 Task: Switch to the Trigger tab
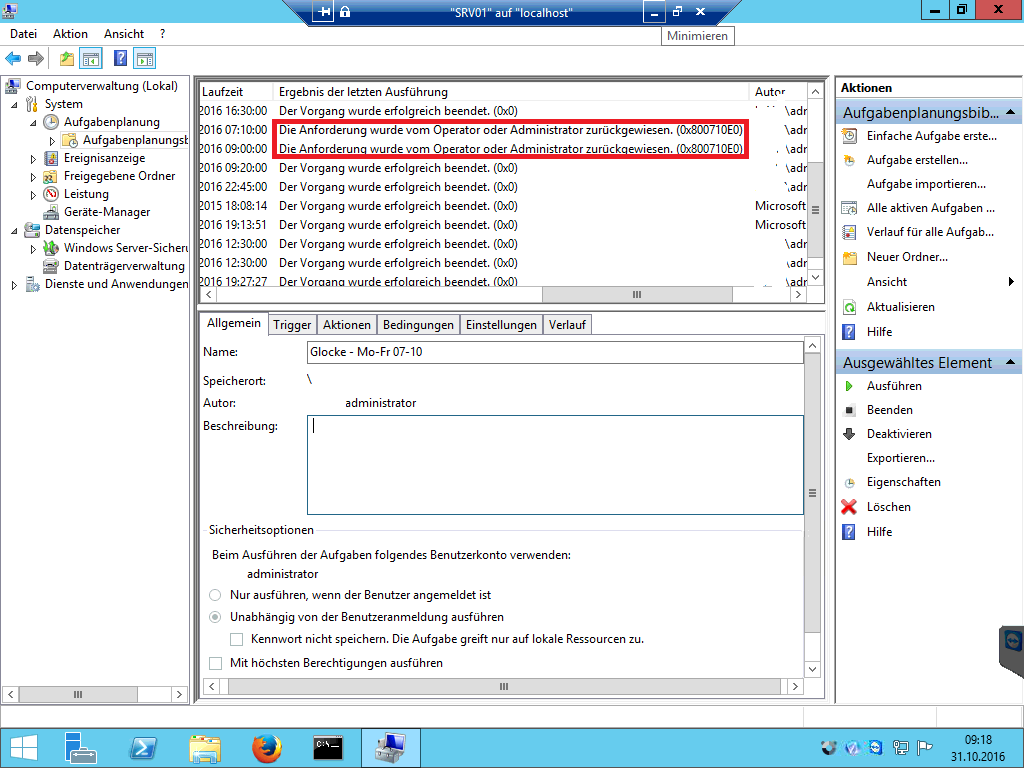[x=292, y=324]
